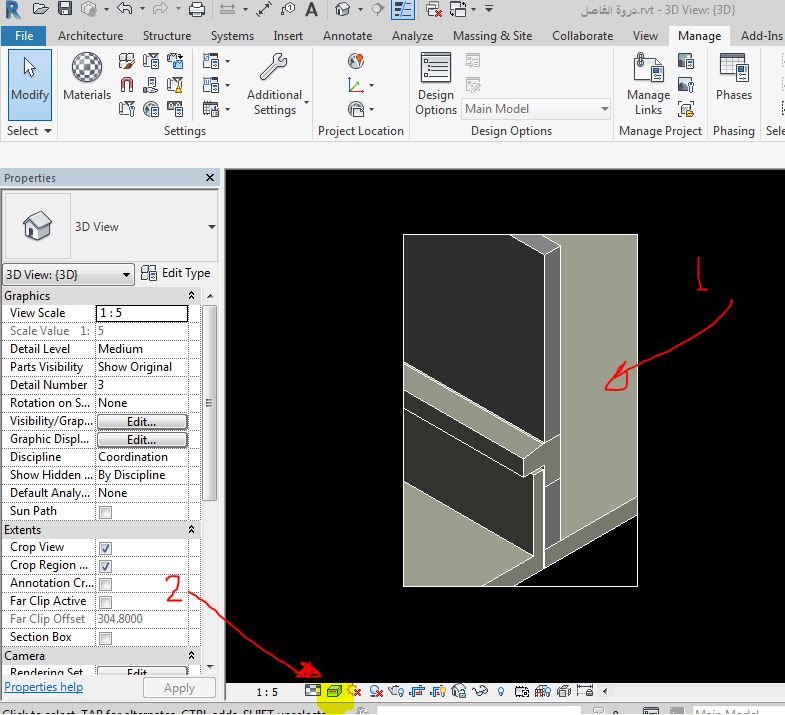The width and height of the screenshot is (785, 715).
Task: Uncheck the Crop View checkbox
Action: click(105, 548)
